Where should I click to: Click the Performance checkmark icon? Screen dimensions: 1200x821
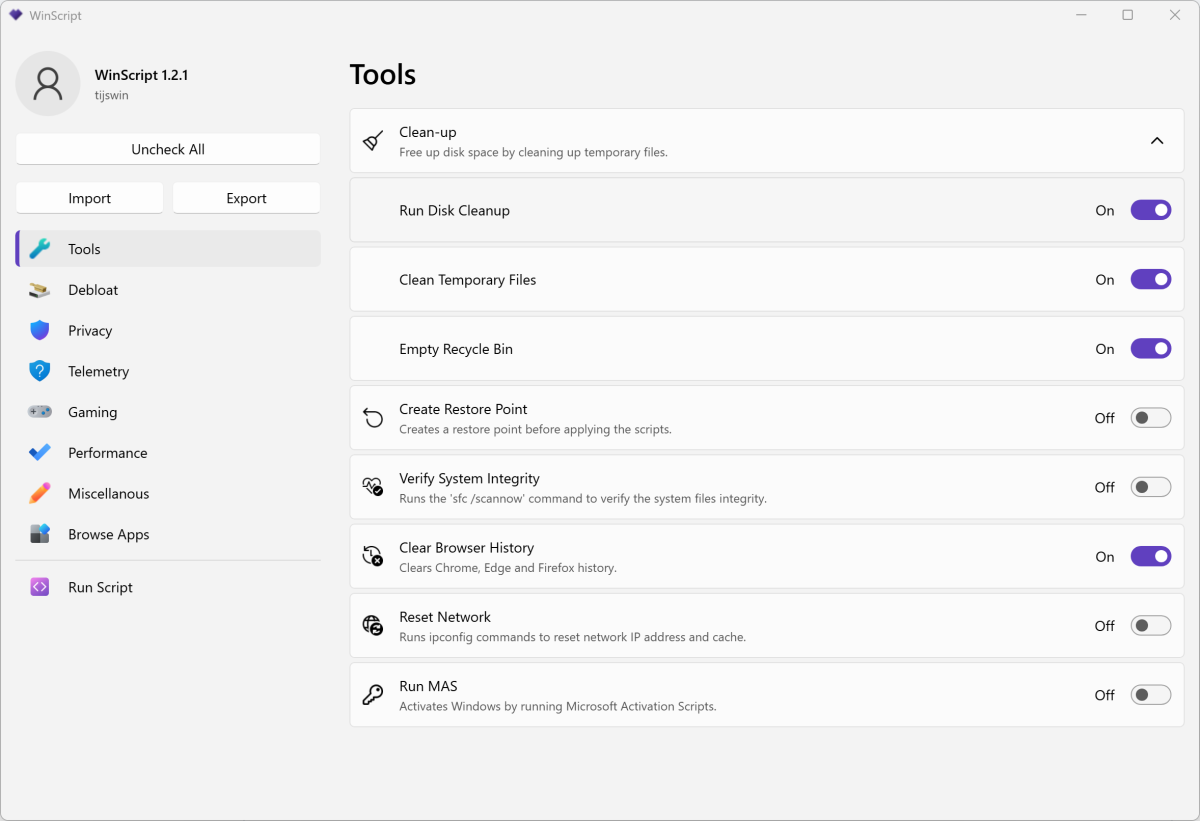pyautogui.click(x=40, y=453)
